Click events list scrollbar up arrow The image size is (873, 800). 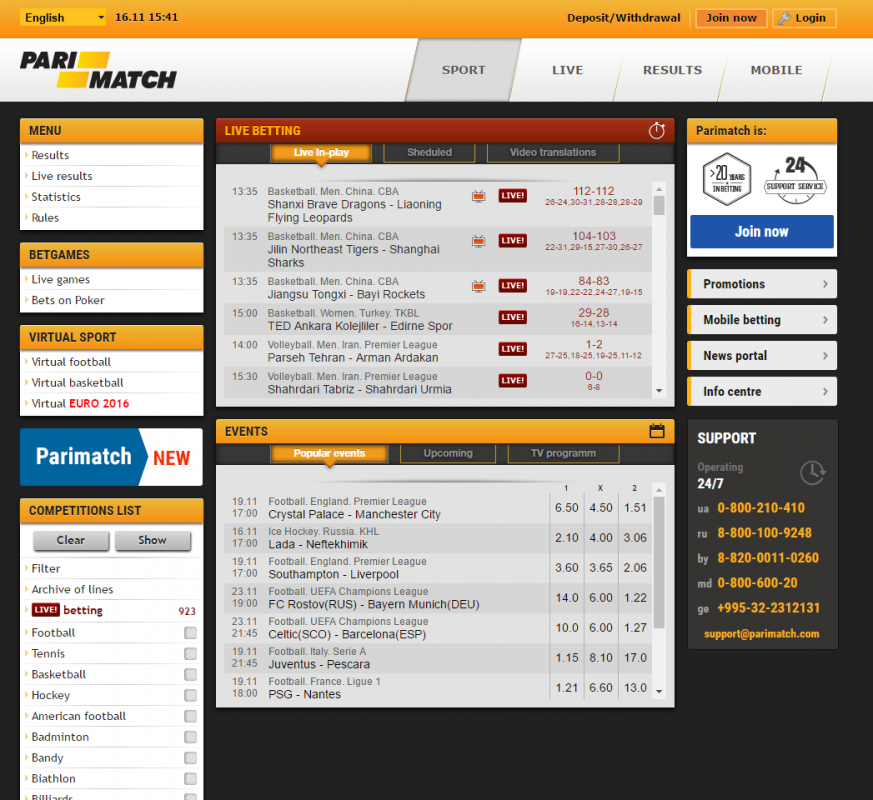pyautogui.click(x=659, y=490)
